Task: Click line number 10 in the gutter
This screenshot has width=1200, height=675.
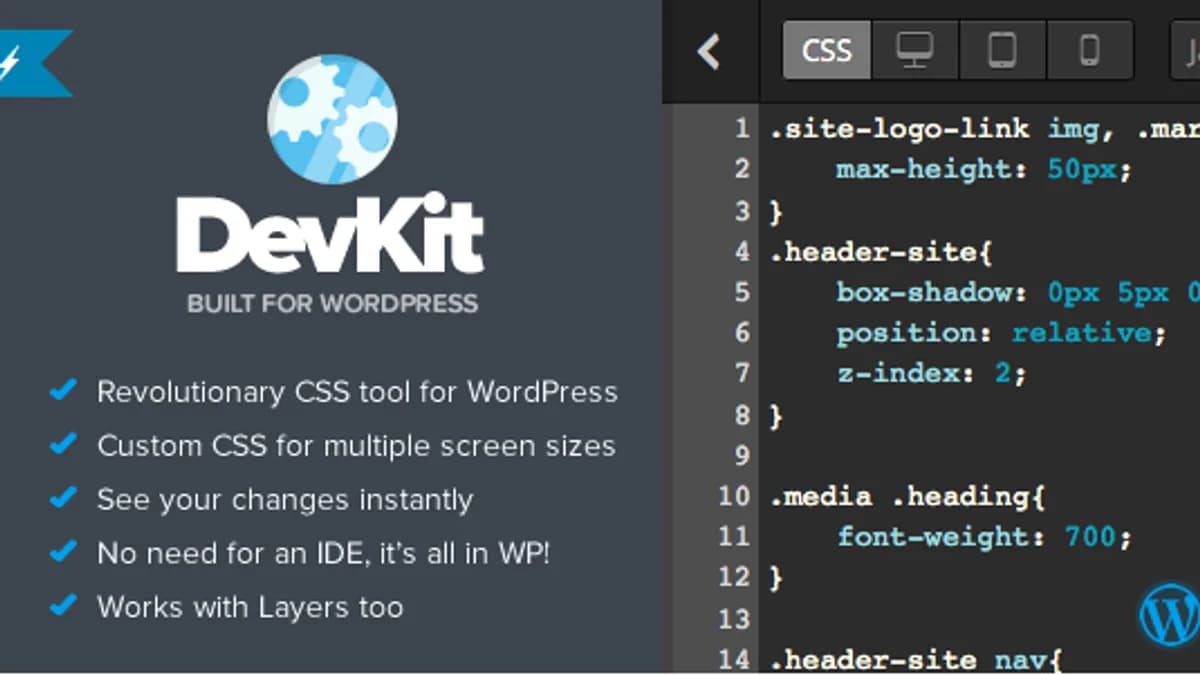Action: pyautogui.click(x=733, y=497)
